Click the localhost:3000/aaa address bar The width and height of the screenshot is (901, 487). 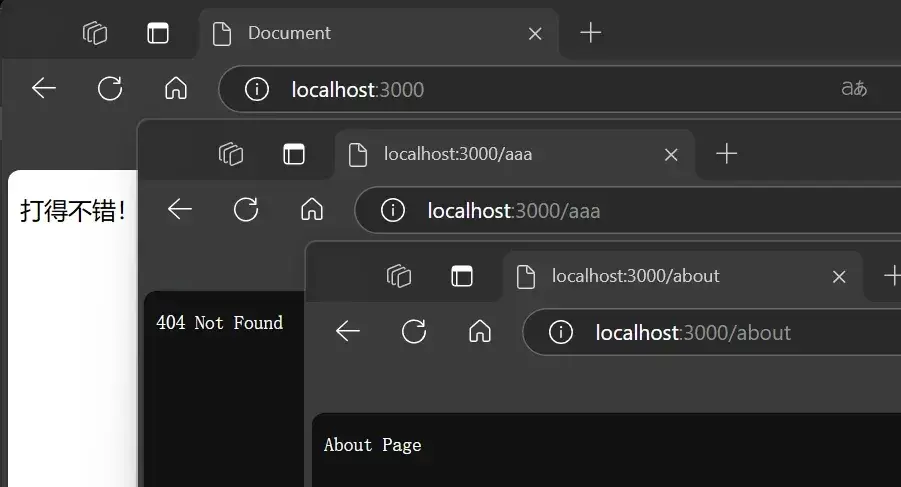click(x=628, y=210)
